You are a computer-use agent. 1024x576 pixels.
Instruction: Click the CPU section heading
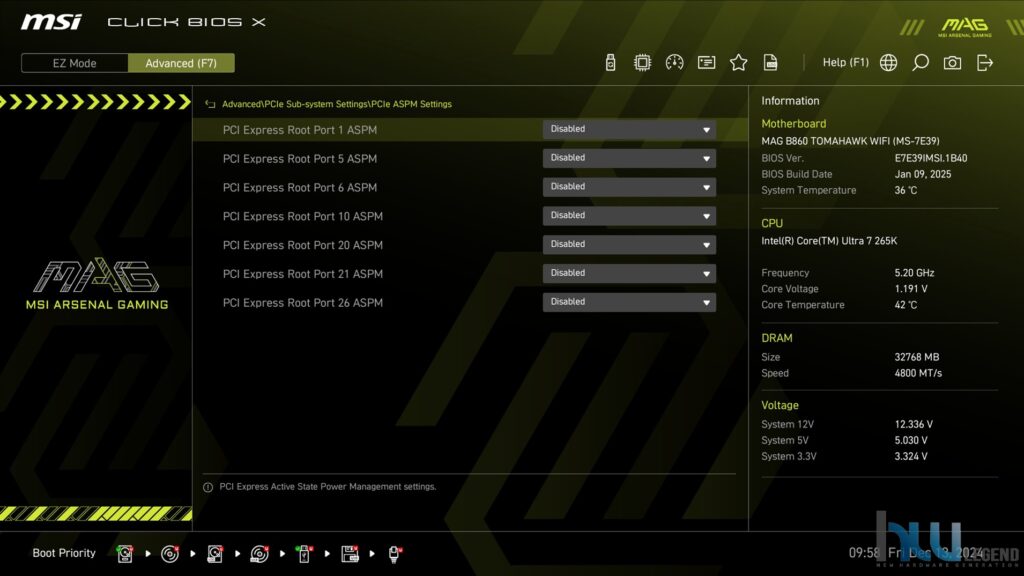coord(772,223)
